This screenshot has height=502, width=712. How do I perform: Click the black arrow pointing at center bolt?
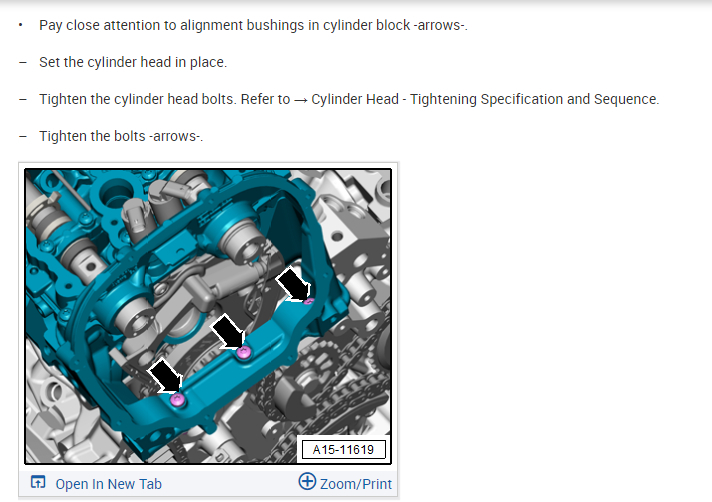[228, 332]
